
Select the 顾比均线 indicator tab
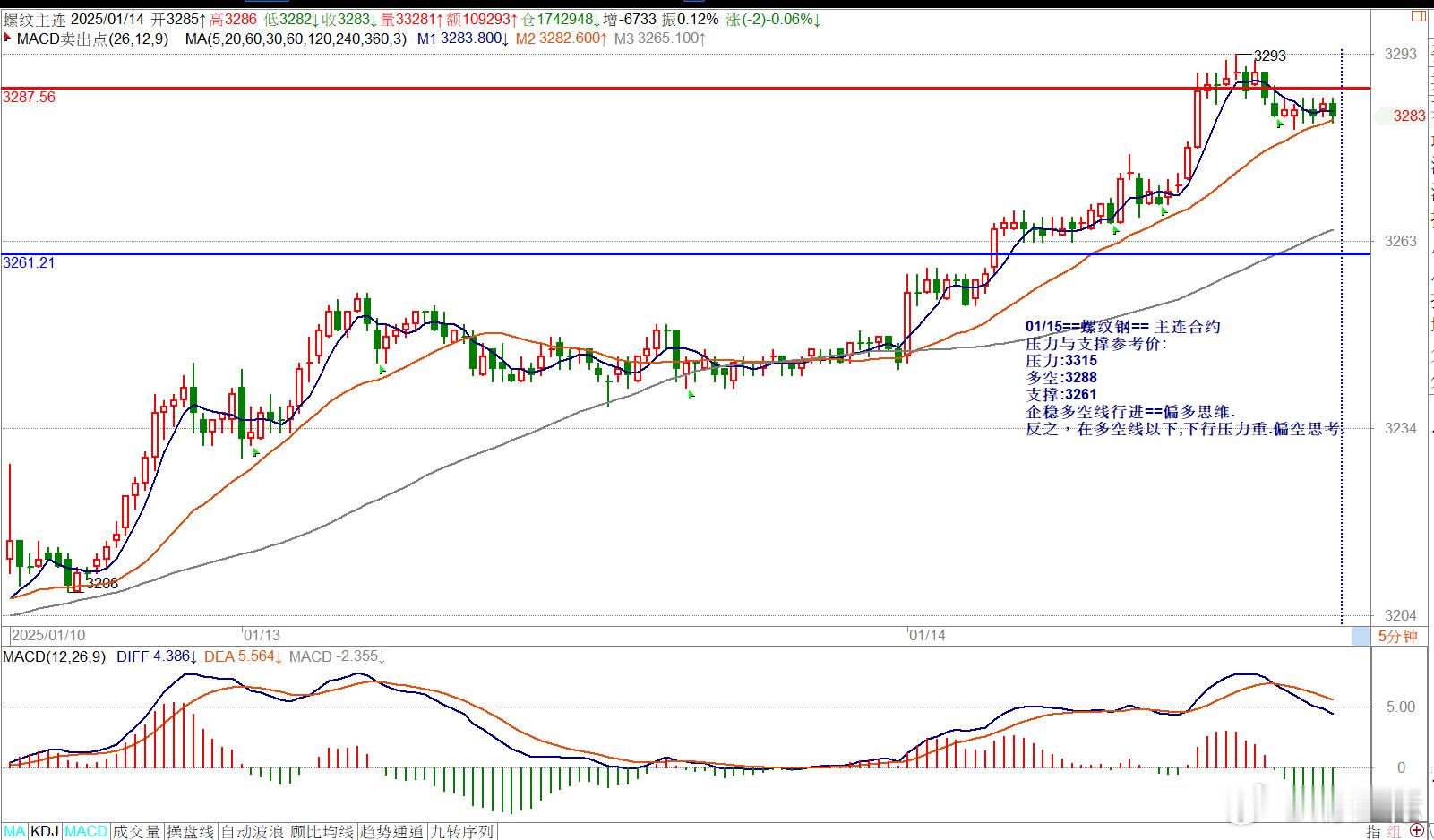click(322, 831)
